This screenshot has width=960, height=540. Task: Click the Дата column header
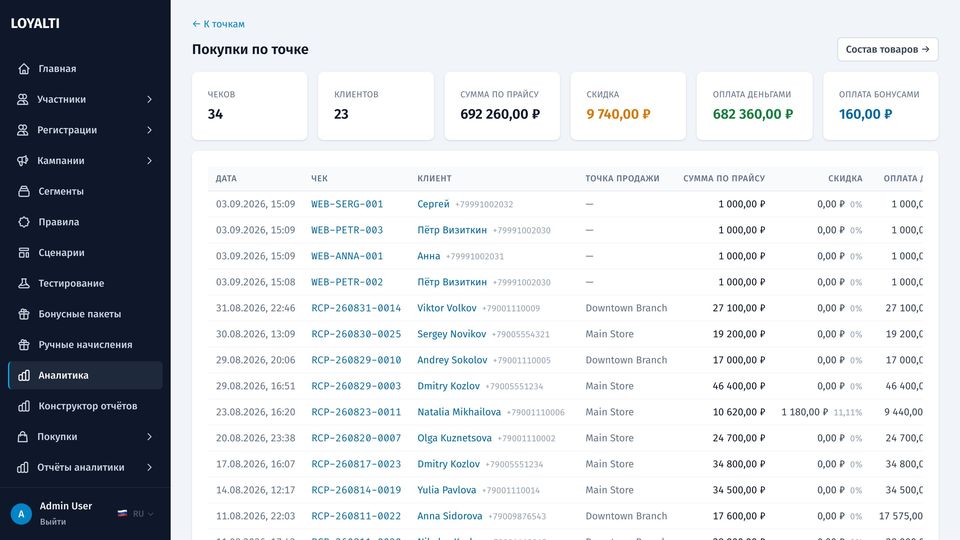[226, 178]
